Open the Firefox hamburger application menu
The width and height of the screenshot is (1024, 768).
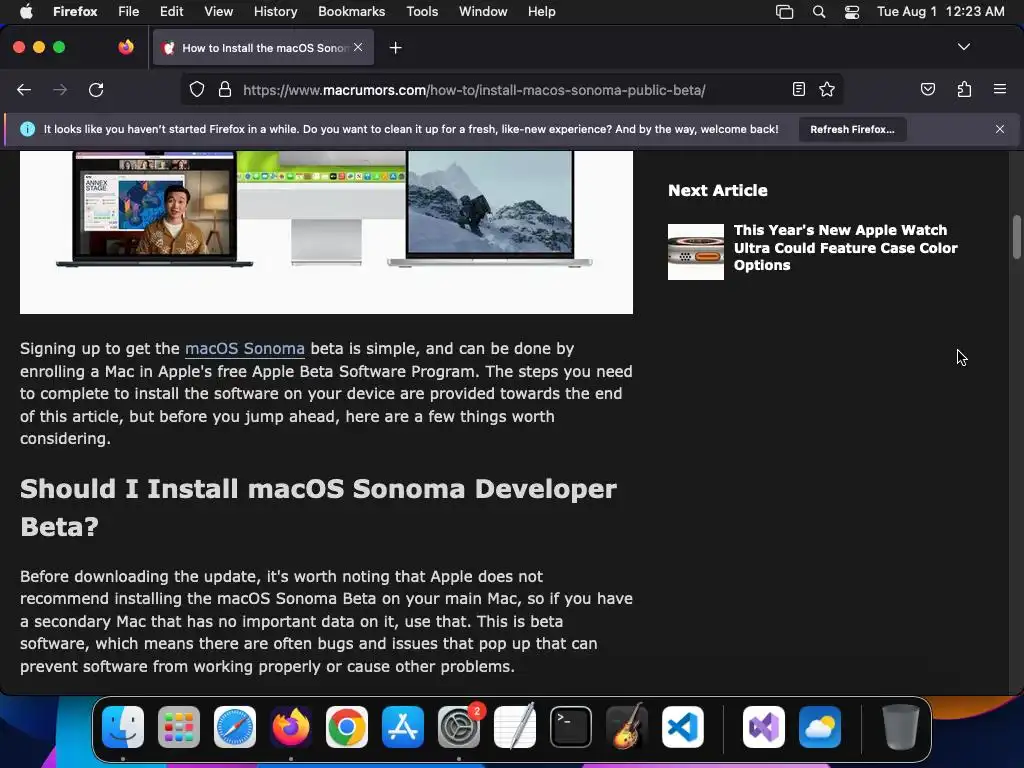pos(1000,89)
